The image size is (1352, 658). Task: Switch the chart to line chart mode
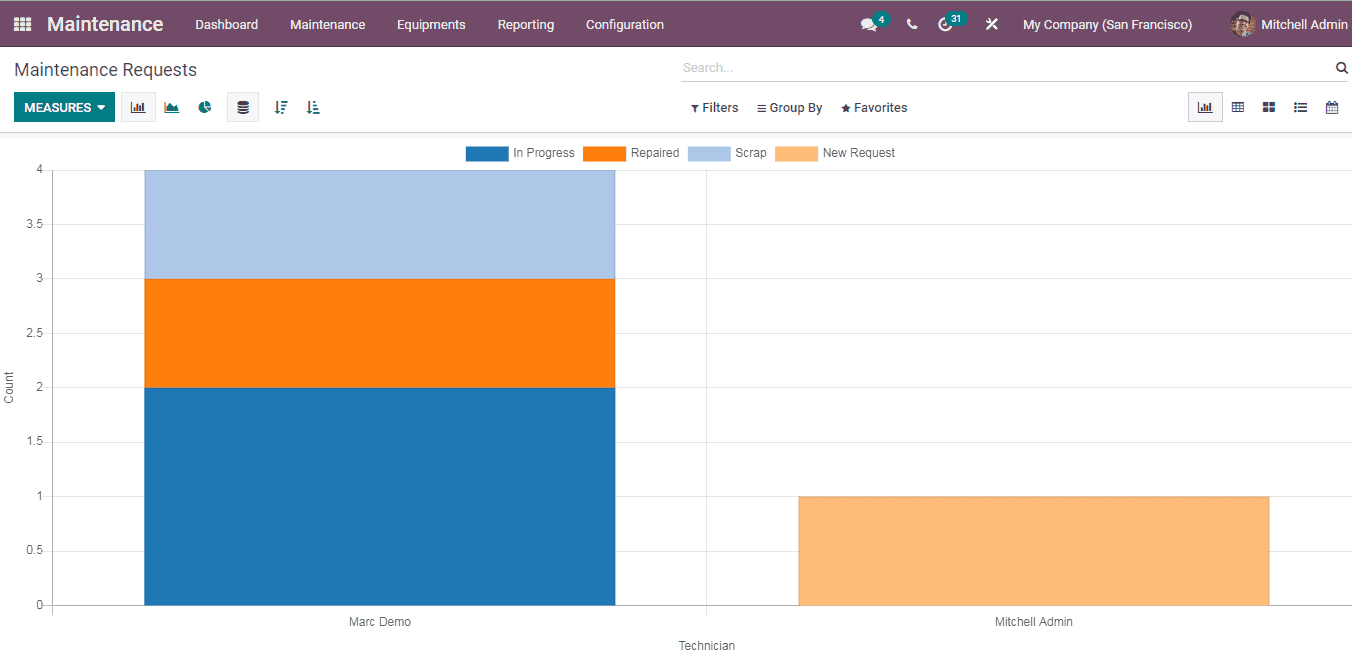point(171,107)
